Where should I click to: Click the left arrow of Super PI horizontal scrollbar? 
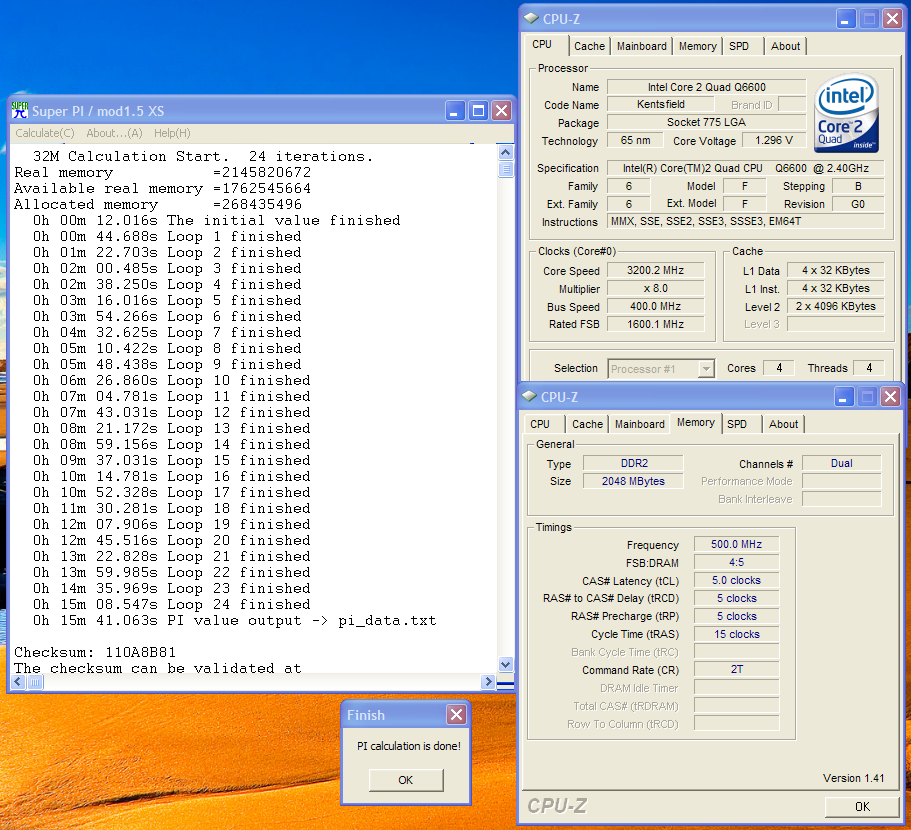point(18,681)
